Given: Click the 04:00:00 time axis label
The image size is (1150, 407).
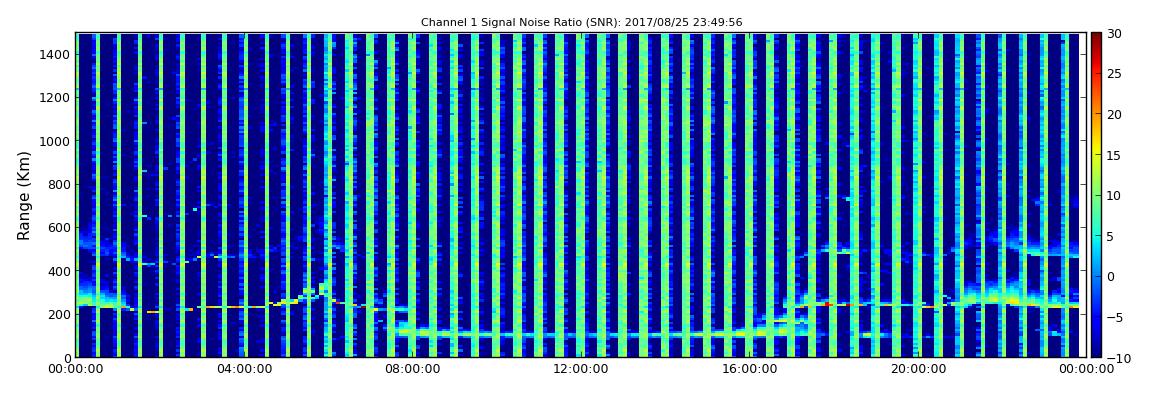Looking at the screenshot, I should [242, 370].
